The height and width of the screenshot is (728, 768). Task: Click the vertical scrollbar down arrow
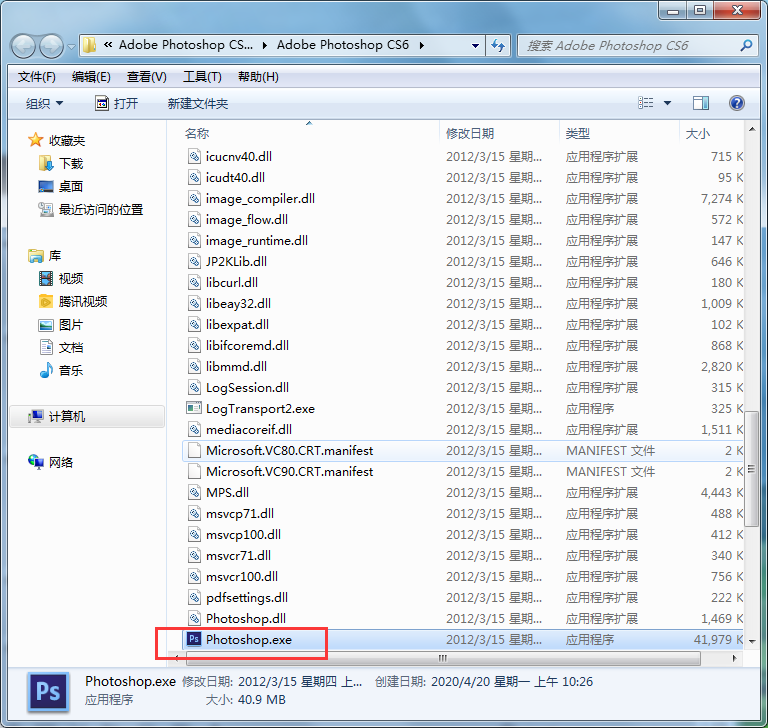pos(751,641)
